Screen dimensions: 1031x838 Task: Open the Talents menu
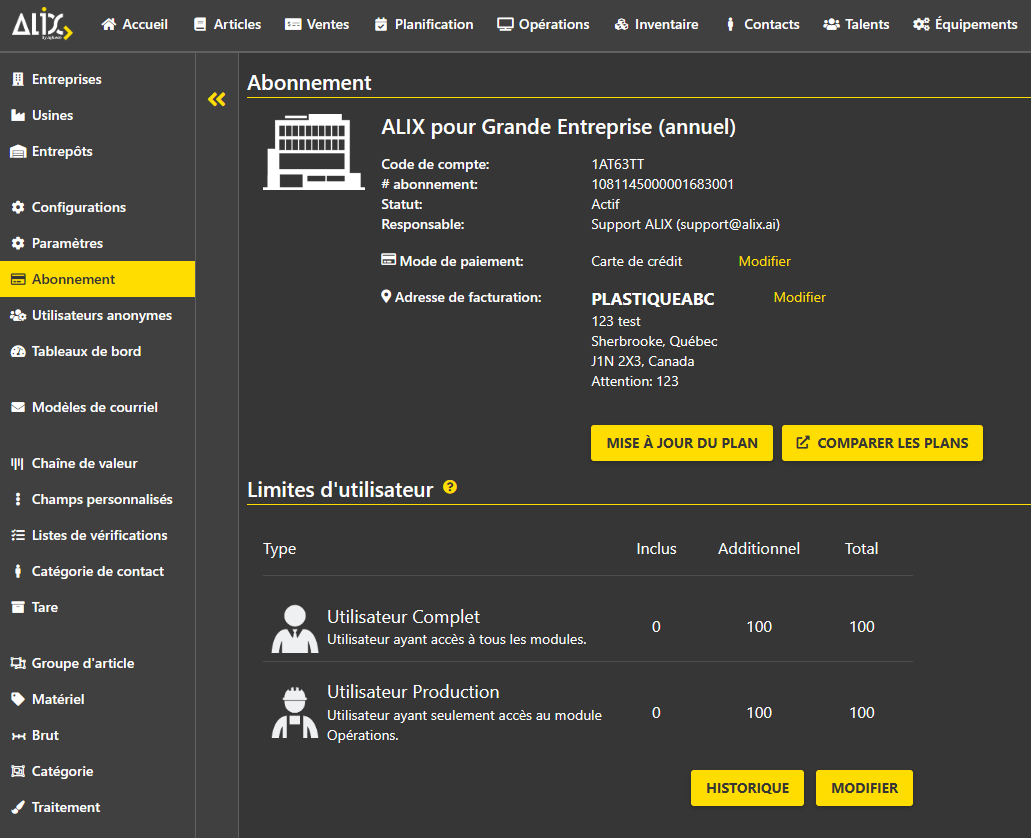[x=856, y=24]
